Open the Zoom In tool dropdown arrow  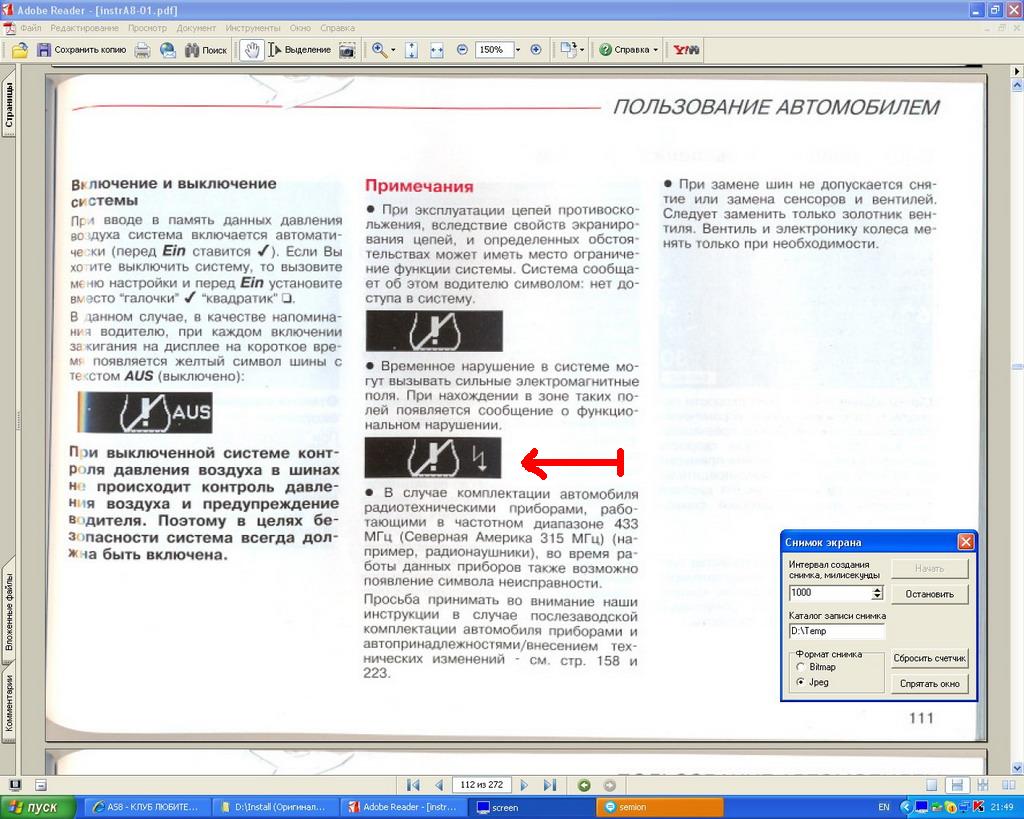tap(393, 50)
